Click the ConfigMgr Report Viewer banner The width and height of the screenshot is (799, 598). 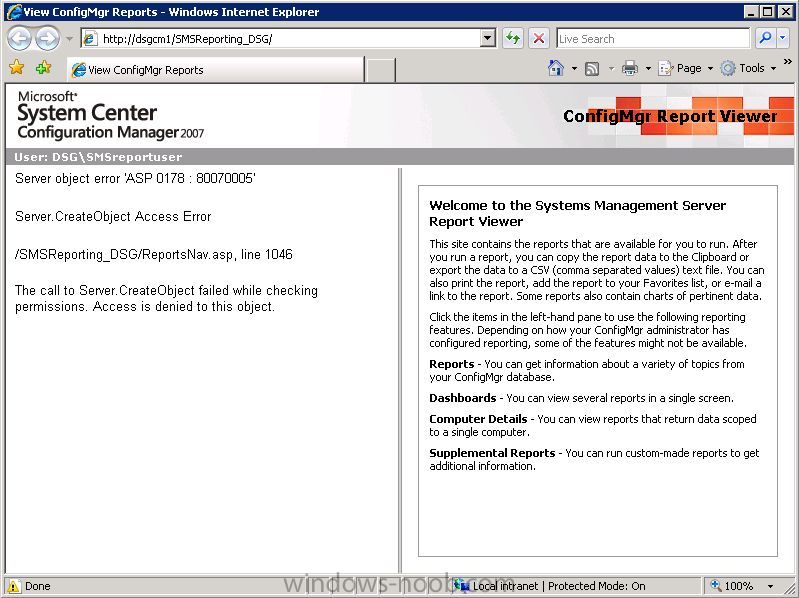tap(670, 116)
